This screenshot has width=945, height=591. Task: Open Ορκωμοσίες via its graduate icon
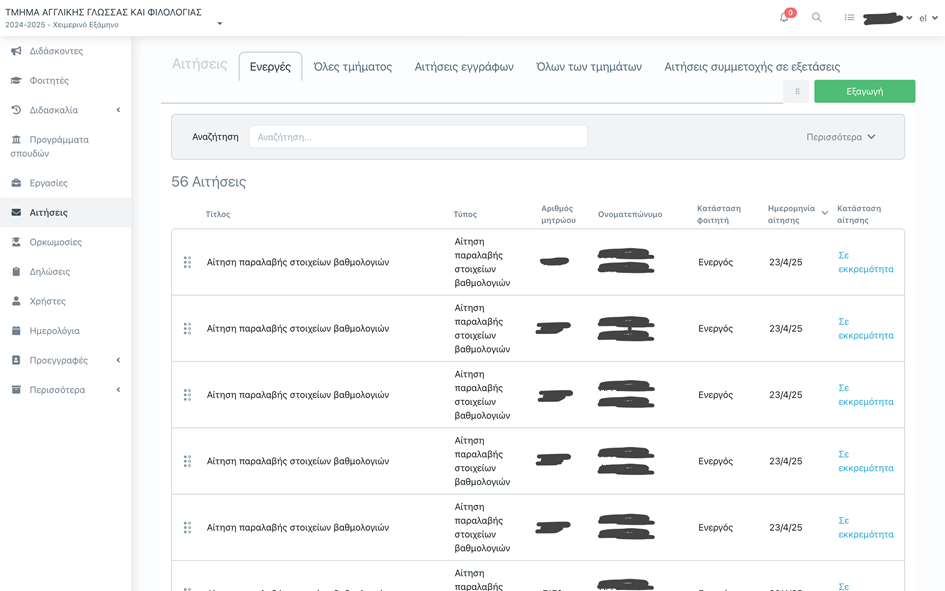click(16, 242)
